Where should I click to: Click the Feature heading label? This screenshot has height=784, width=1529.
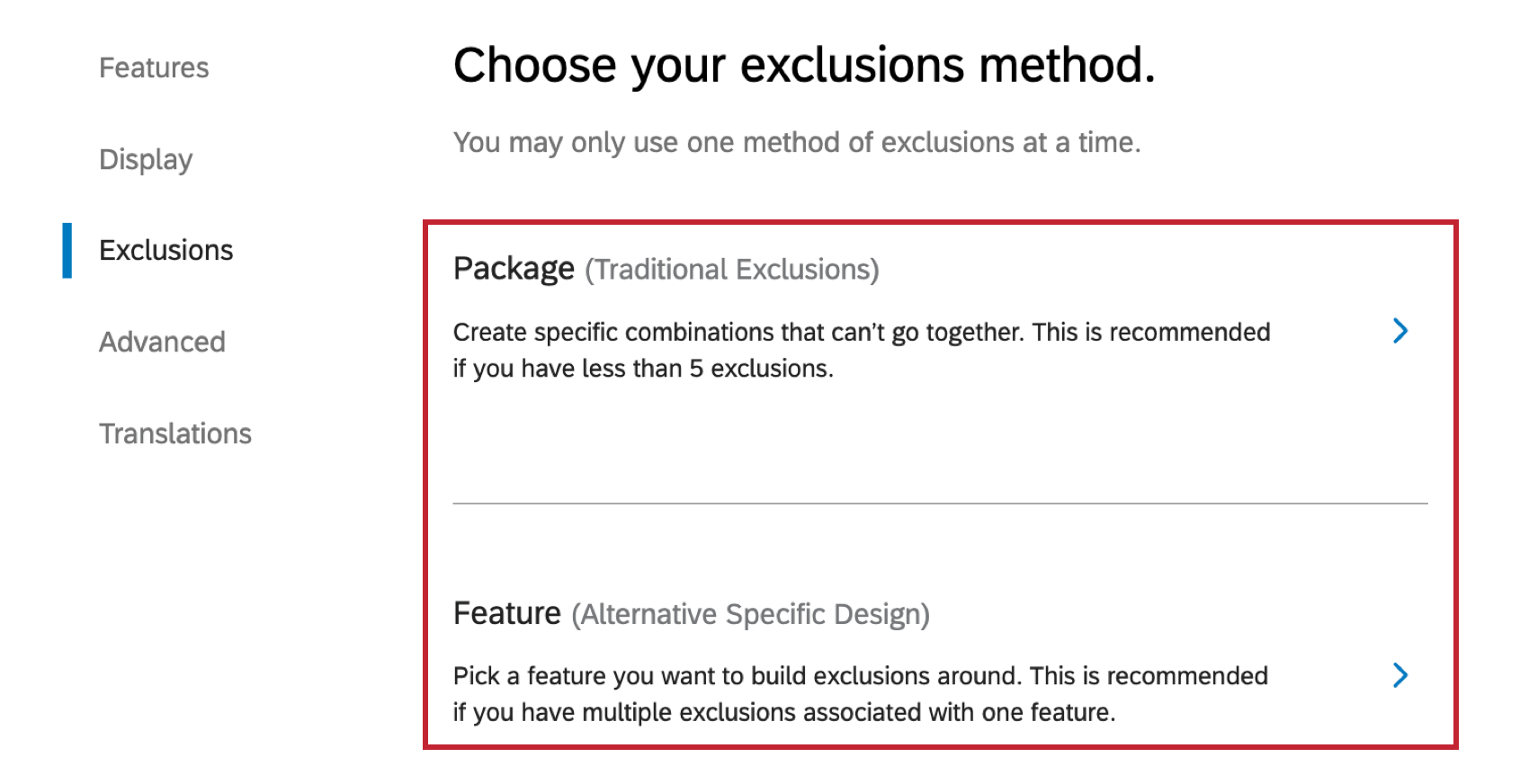coord(506,612)
